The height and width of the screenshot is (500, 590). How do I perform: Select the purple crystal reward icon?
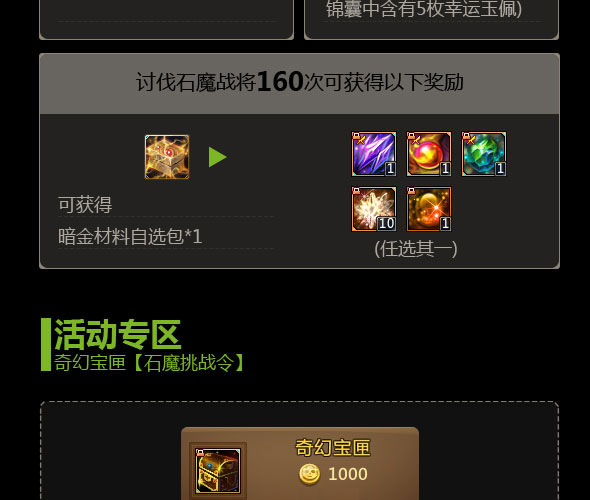(x=374, y=154)
